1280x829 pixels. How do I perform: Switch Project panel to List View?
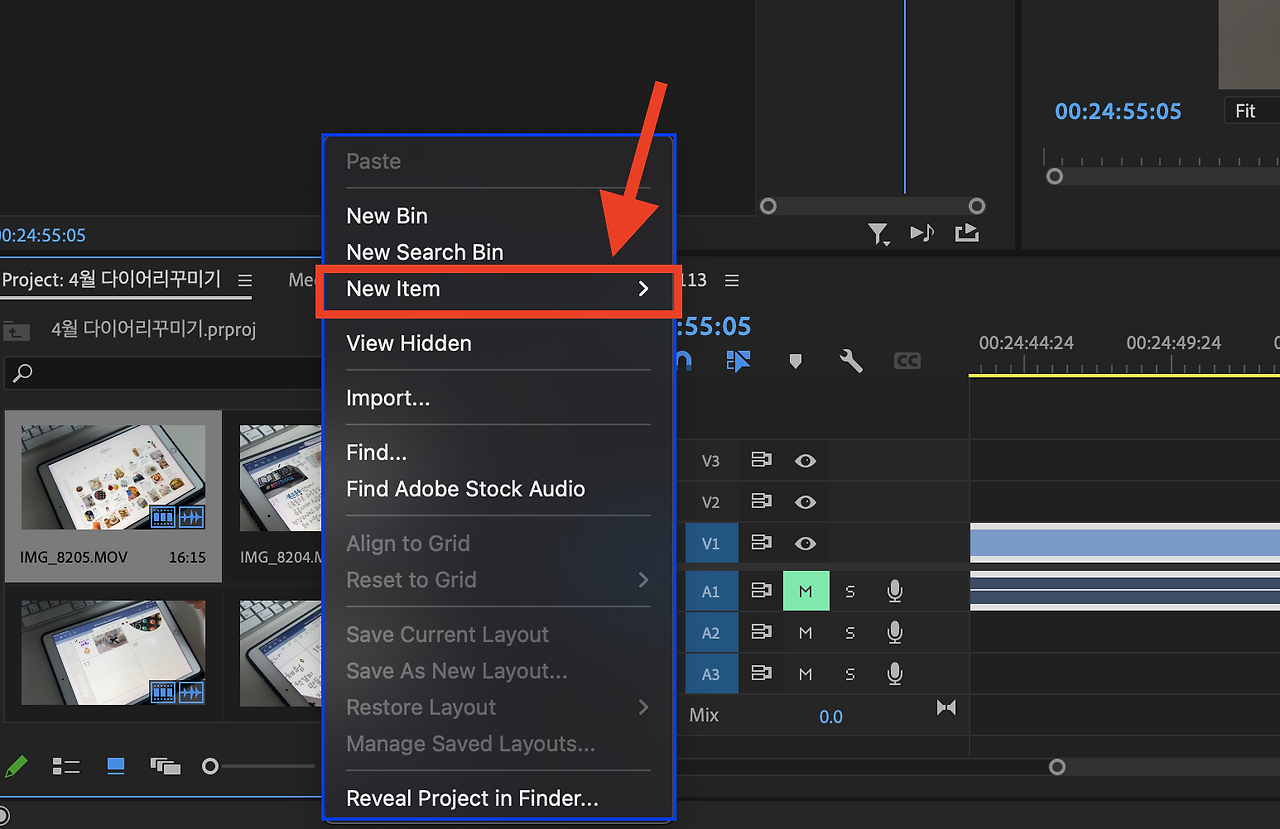pyautogui.click(x=66, y=766)
